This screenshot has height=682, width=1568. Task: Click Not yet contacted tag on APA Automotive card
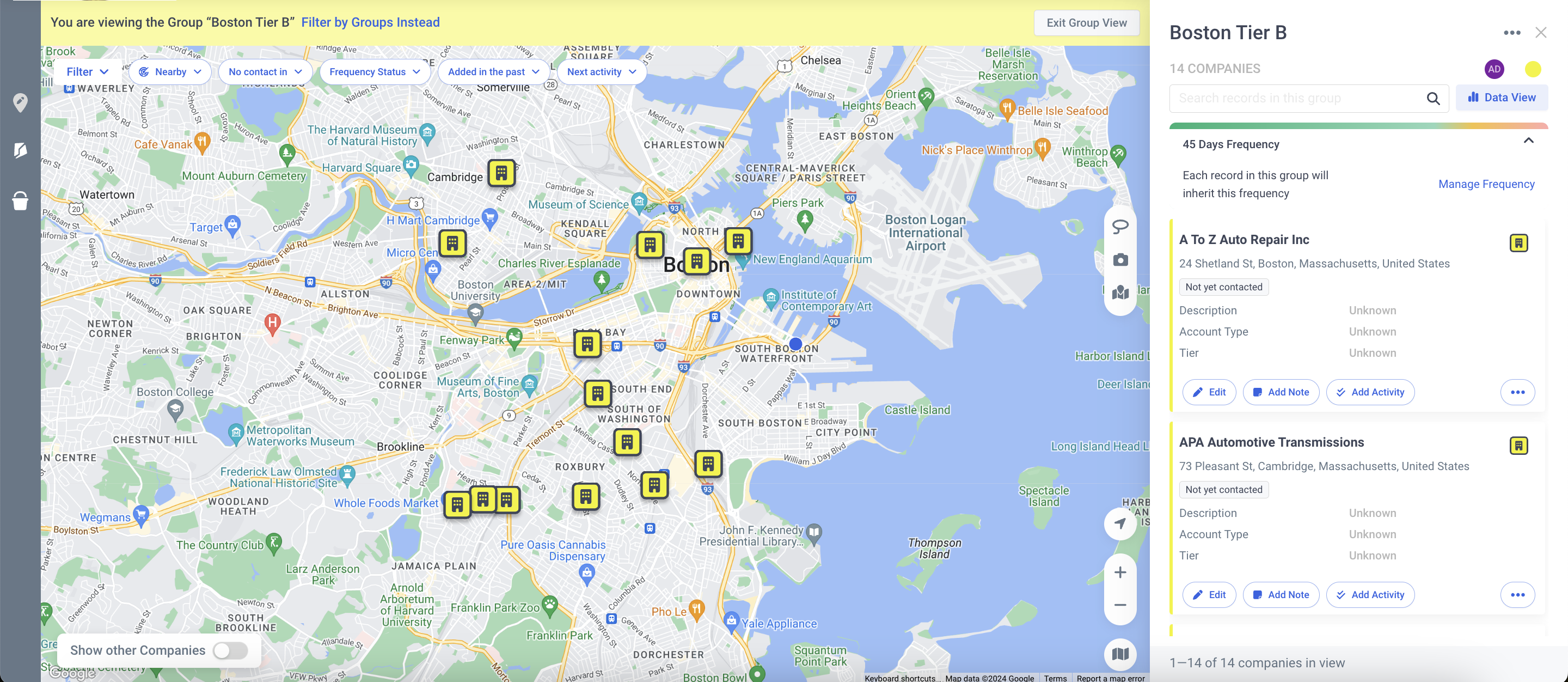pos(1223,490)
